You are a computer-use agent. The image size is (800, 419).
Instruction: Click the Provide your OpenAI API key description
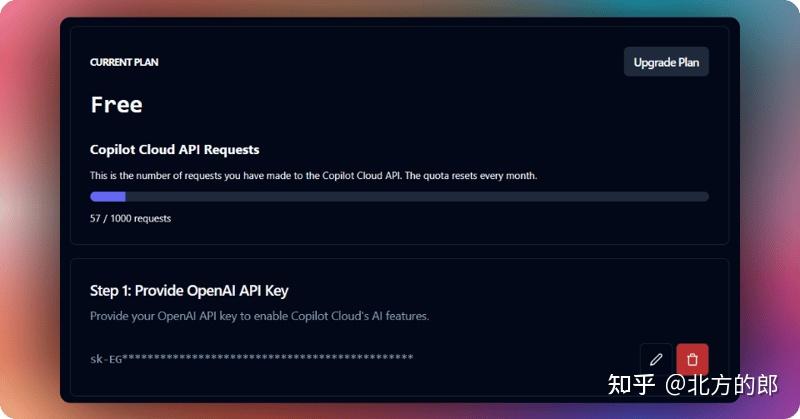point(259,316)
